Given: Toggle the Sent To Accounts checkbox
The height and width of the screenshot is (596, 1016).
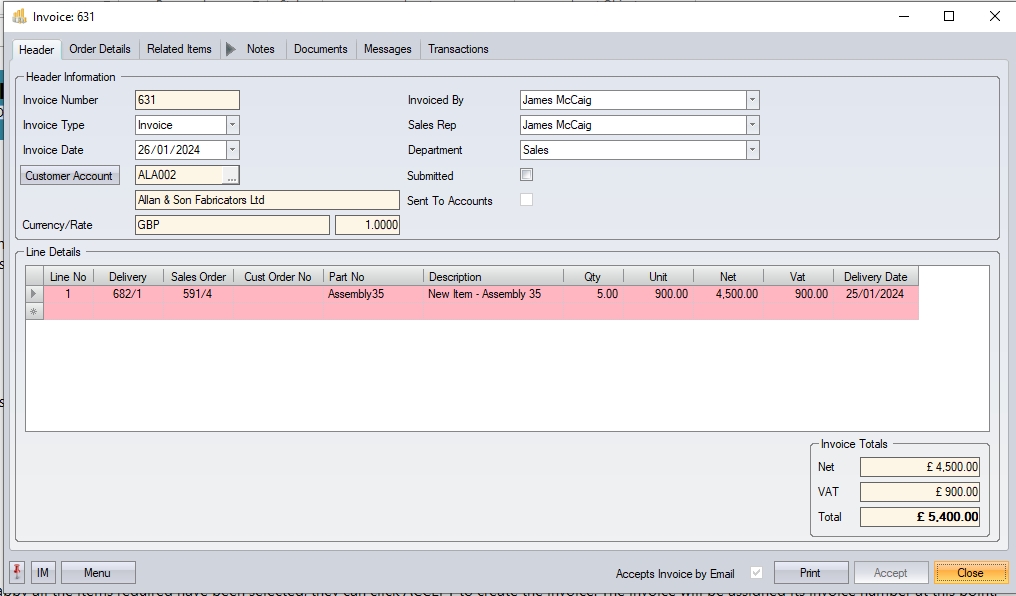Looking at the screenshot, I should (x=526, y=200).
